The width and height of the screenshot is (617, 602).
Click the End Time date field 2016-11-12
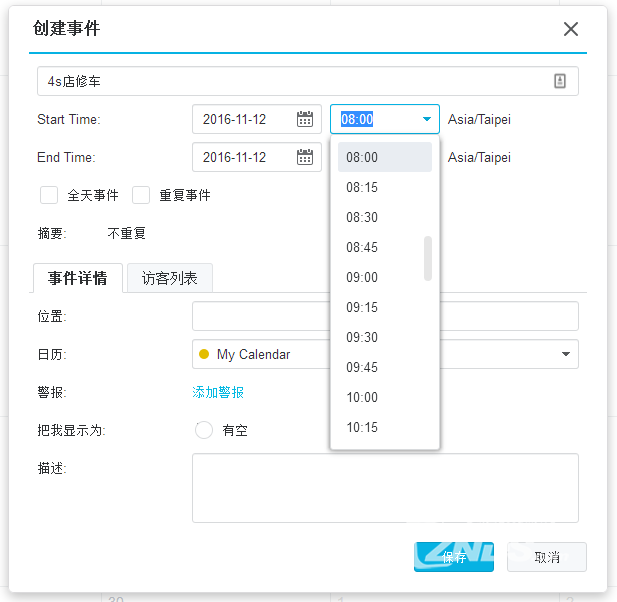(257, 157)
